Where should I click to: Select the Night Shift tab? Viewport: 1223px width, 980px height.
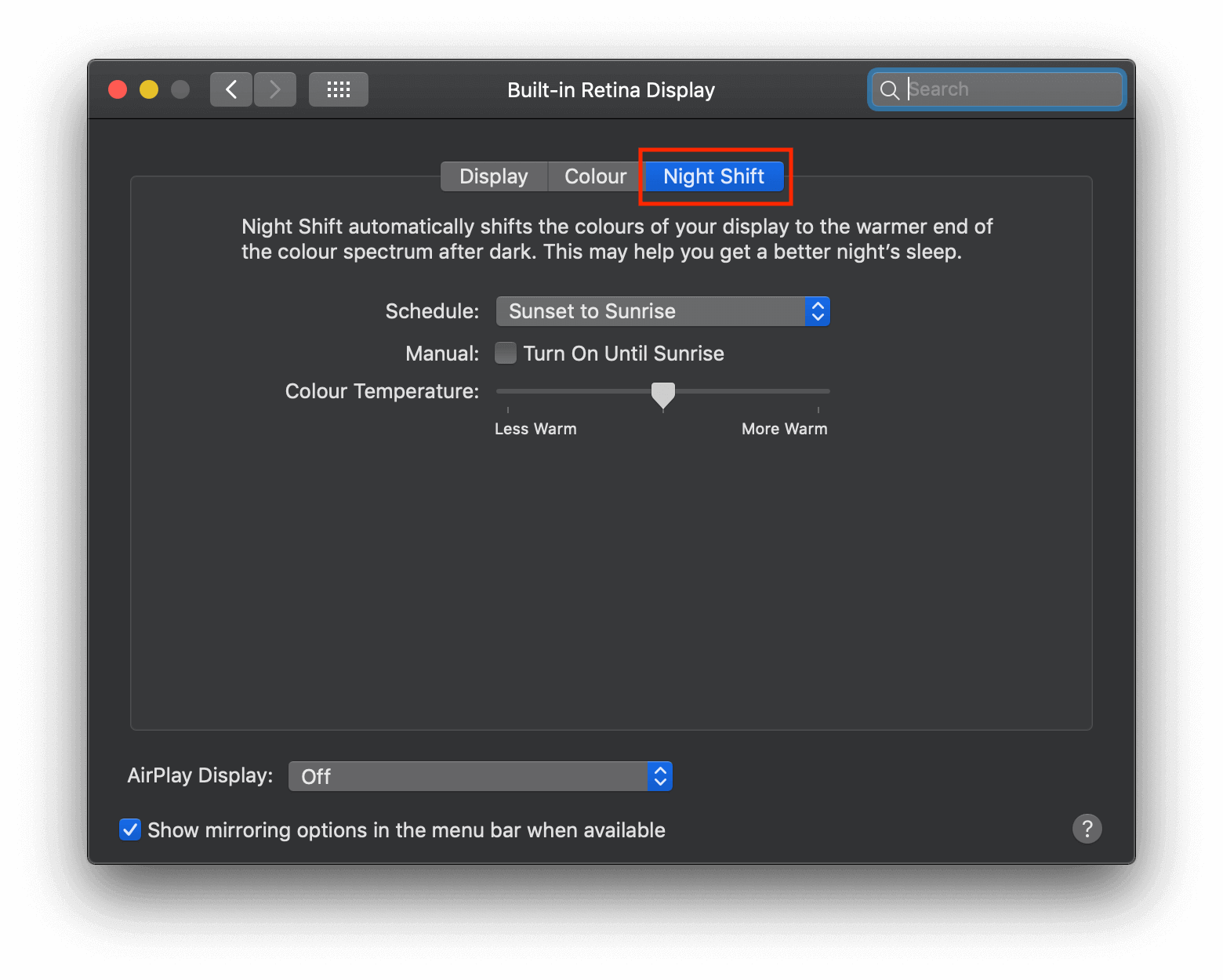pyautogui.click(x=713, y=176)
